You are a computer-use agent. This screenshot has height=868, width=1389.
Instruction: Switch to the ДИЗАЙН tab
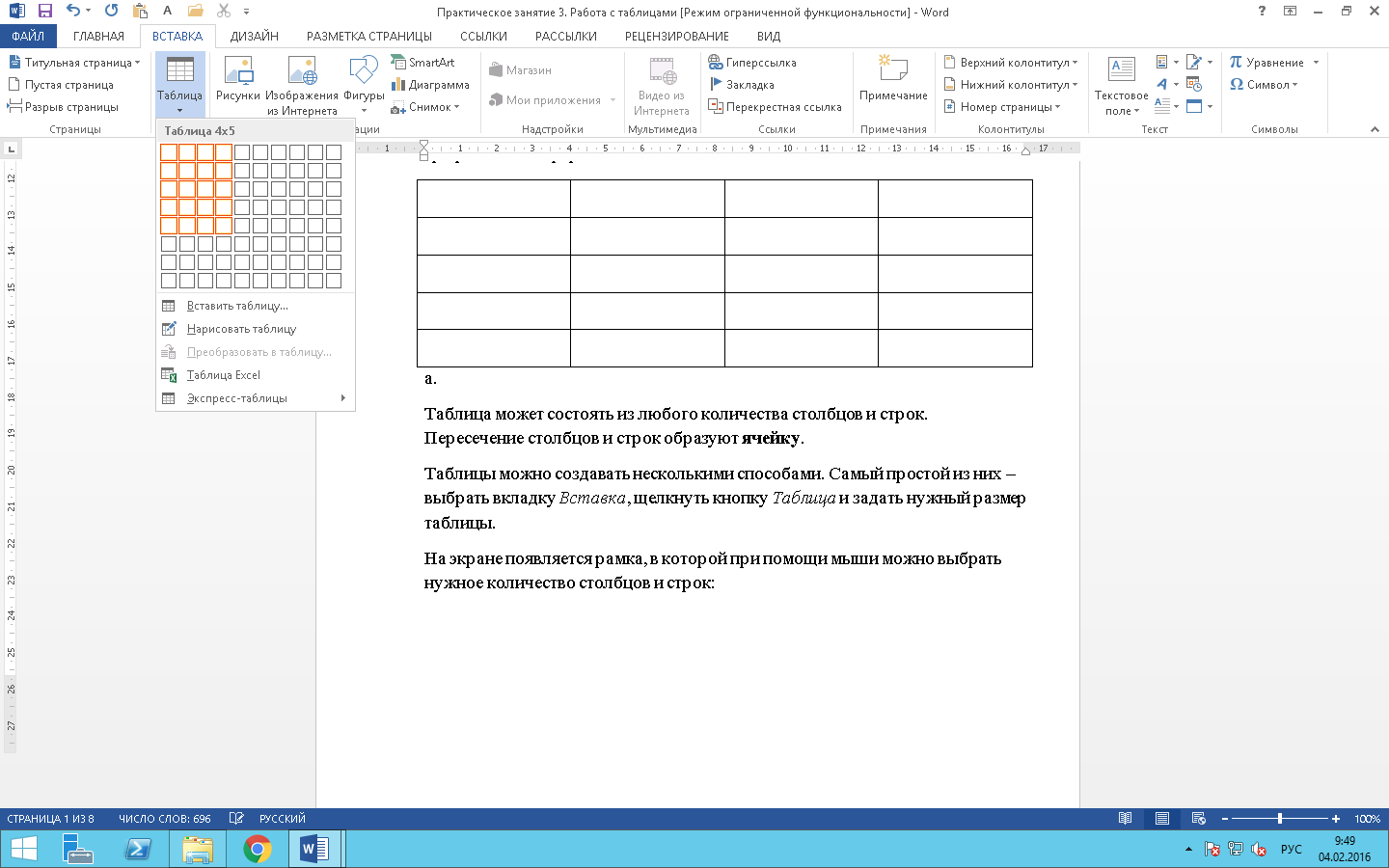point(255,36)
